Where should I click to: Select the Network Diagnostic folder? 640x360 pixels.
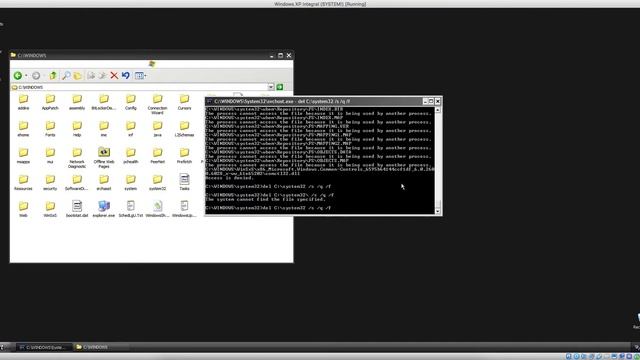click(77, 158)
